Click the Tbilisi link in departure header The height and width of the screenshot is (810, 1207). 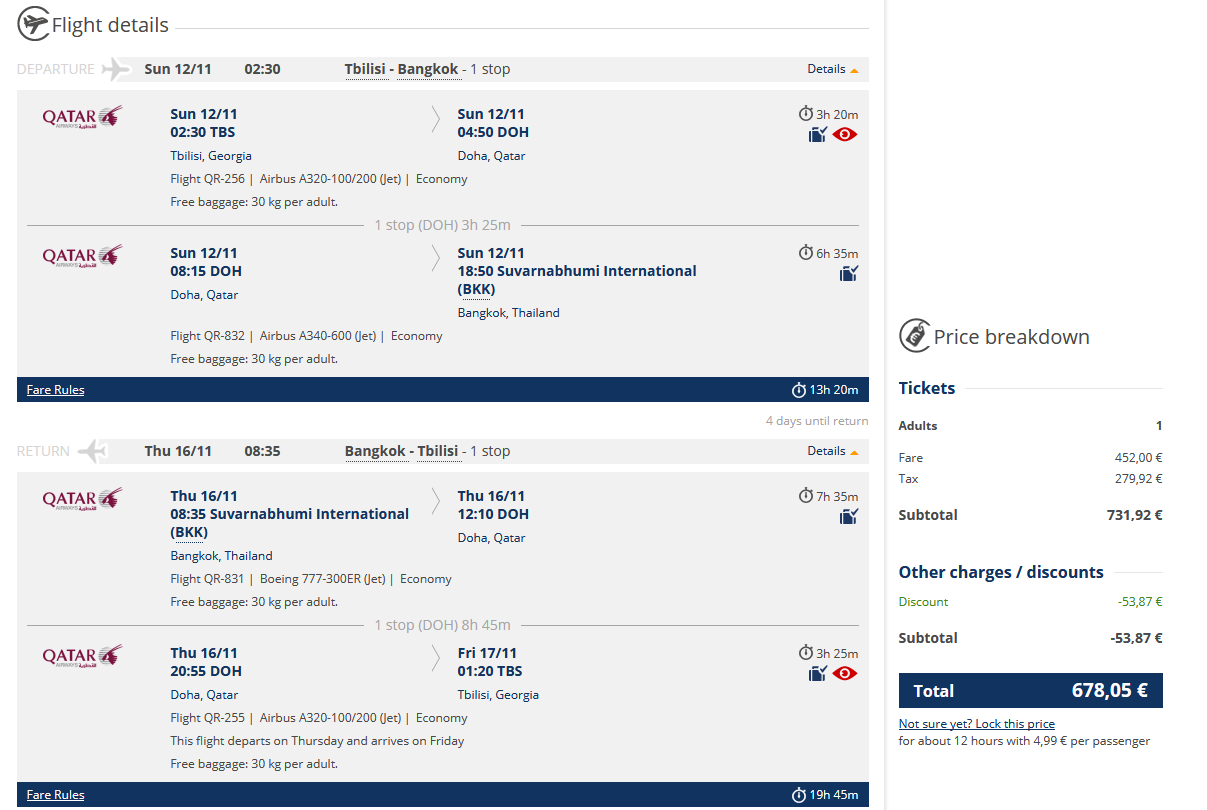coord(366,69)
